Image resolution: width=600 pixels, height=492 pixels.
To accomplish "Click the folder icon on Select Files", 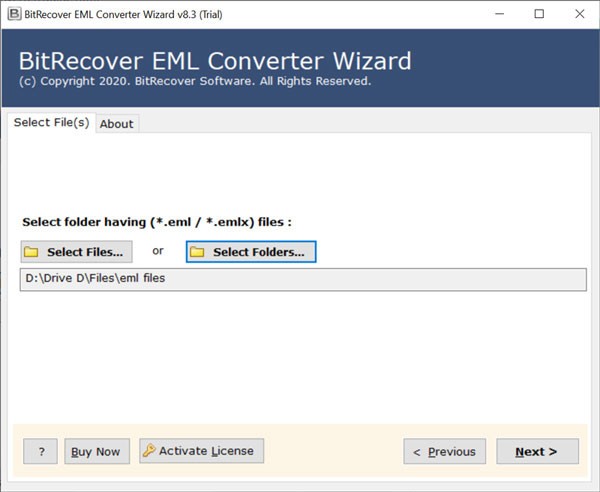I will coord(32,252).
